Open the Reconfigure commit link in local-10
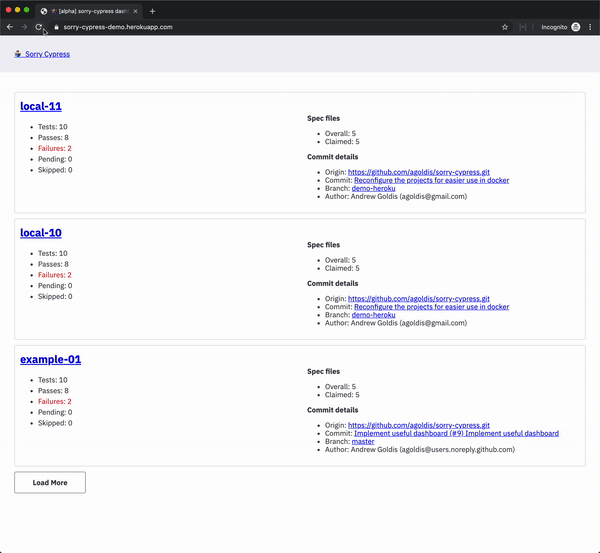 pyautogui.click(x=431, y=307)
